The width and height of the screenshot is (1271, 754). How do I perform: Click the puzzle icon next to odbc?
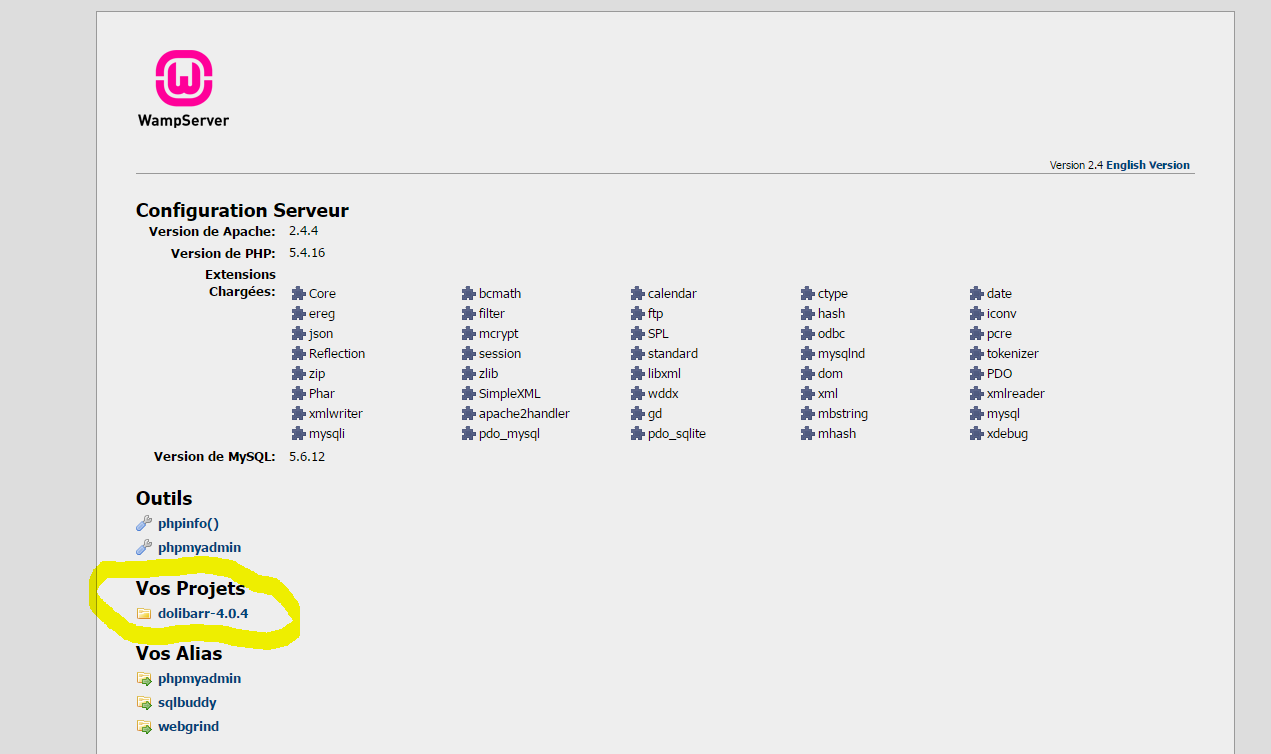coord(808,333)
